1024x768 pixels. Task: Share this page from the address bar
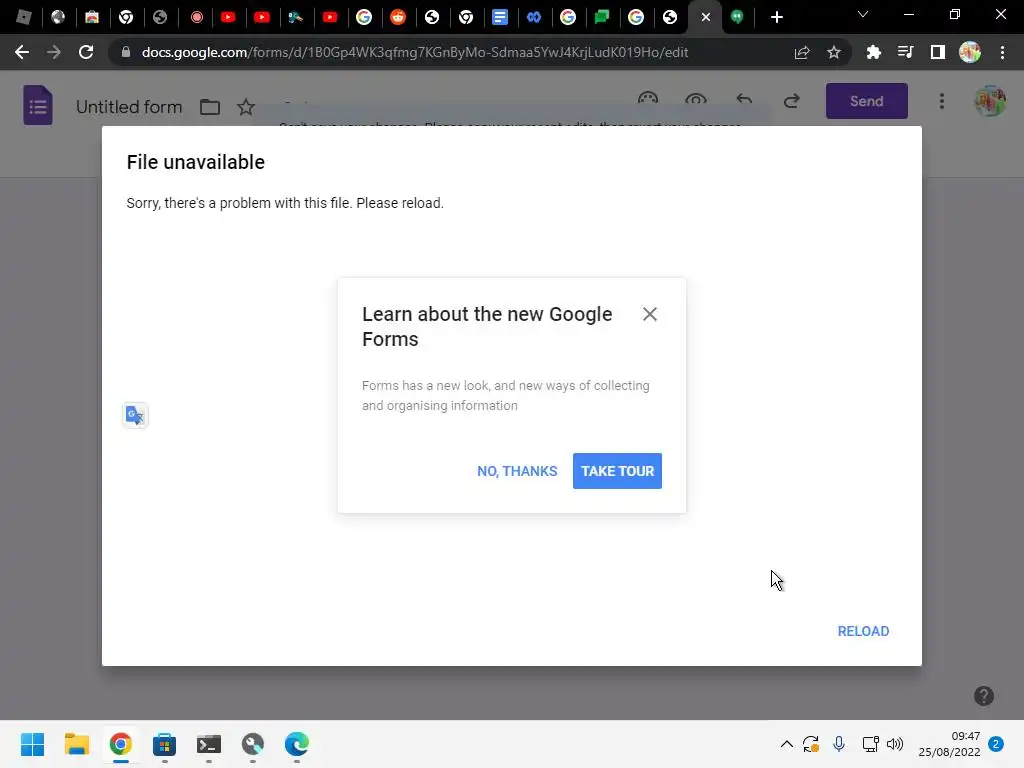pos(802,52)
